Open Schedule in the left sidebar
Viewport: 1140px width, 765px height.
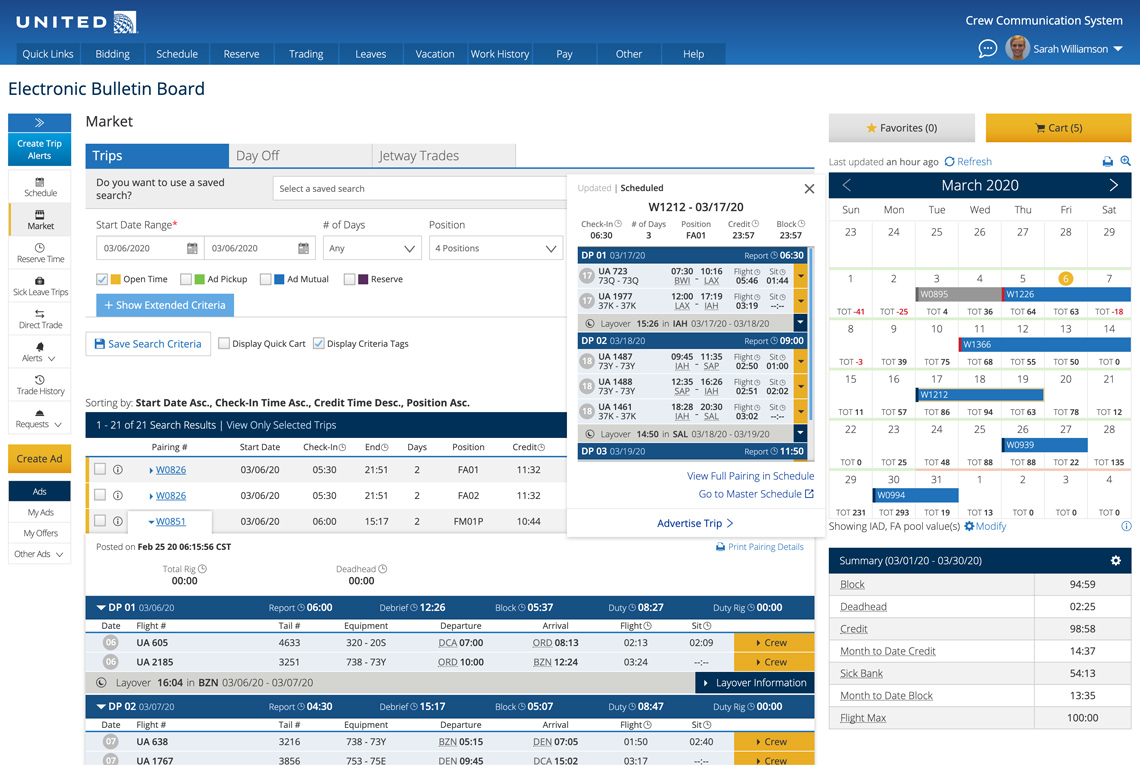(40, 187)
